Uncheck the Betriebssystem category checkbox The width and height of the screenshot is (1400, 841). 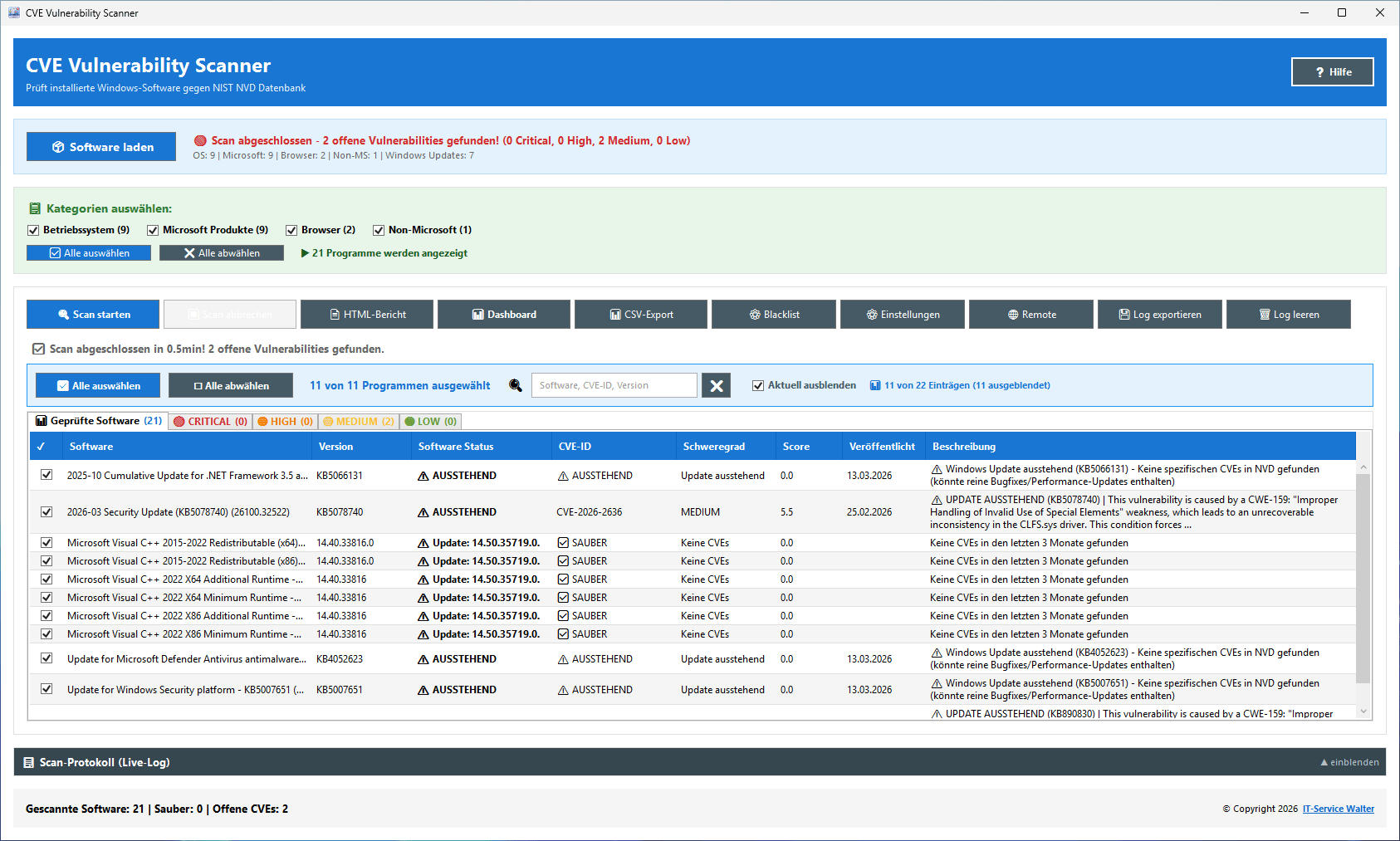pyautogui.click(x=34, y=230)
